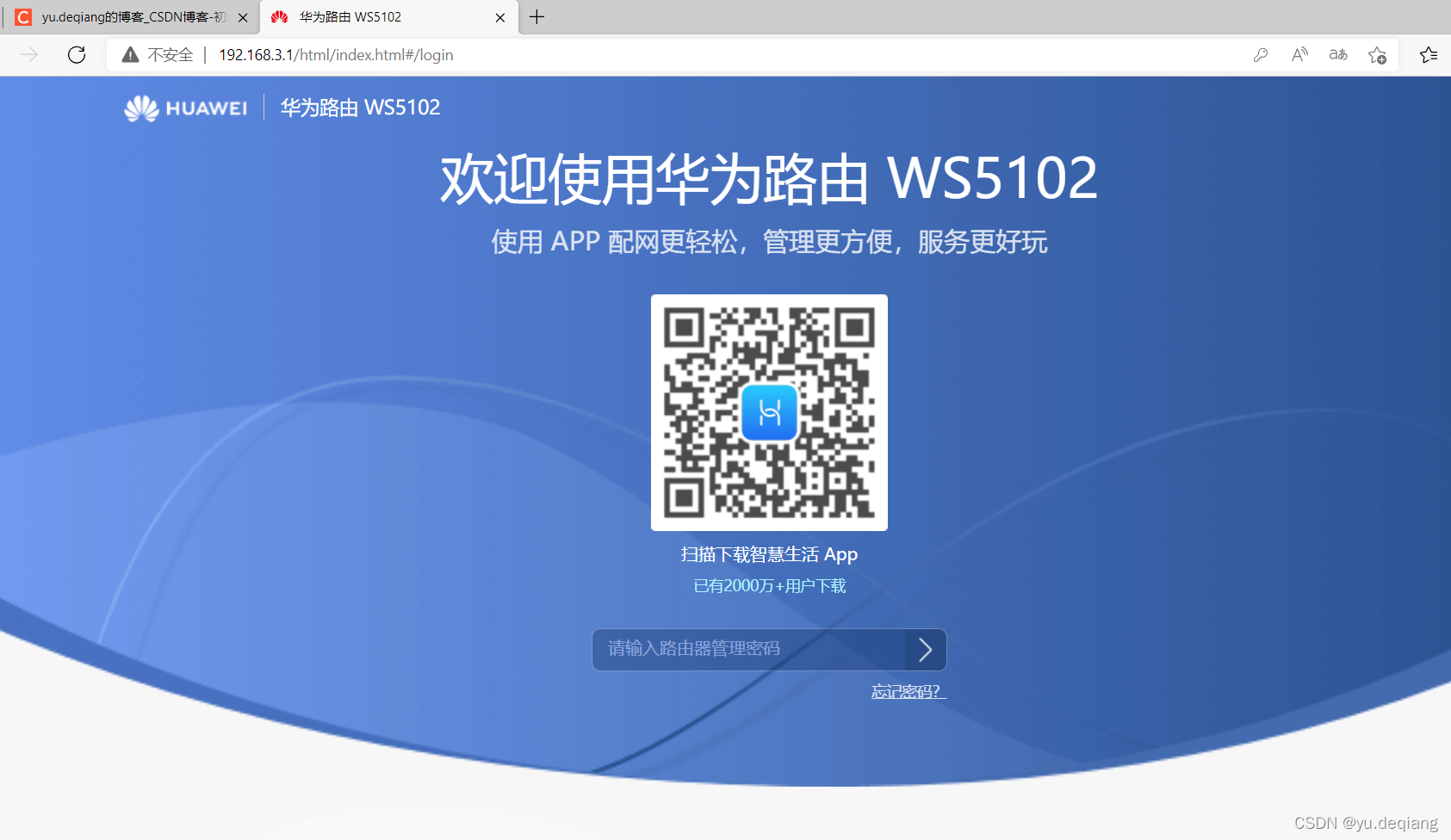Click the forward navigation arrow

[29, 55]
